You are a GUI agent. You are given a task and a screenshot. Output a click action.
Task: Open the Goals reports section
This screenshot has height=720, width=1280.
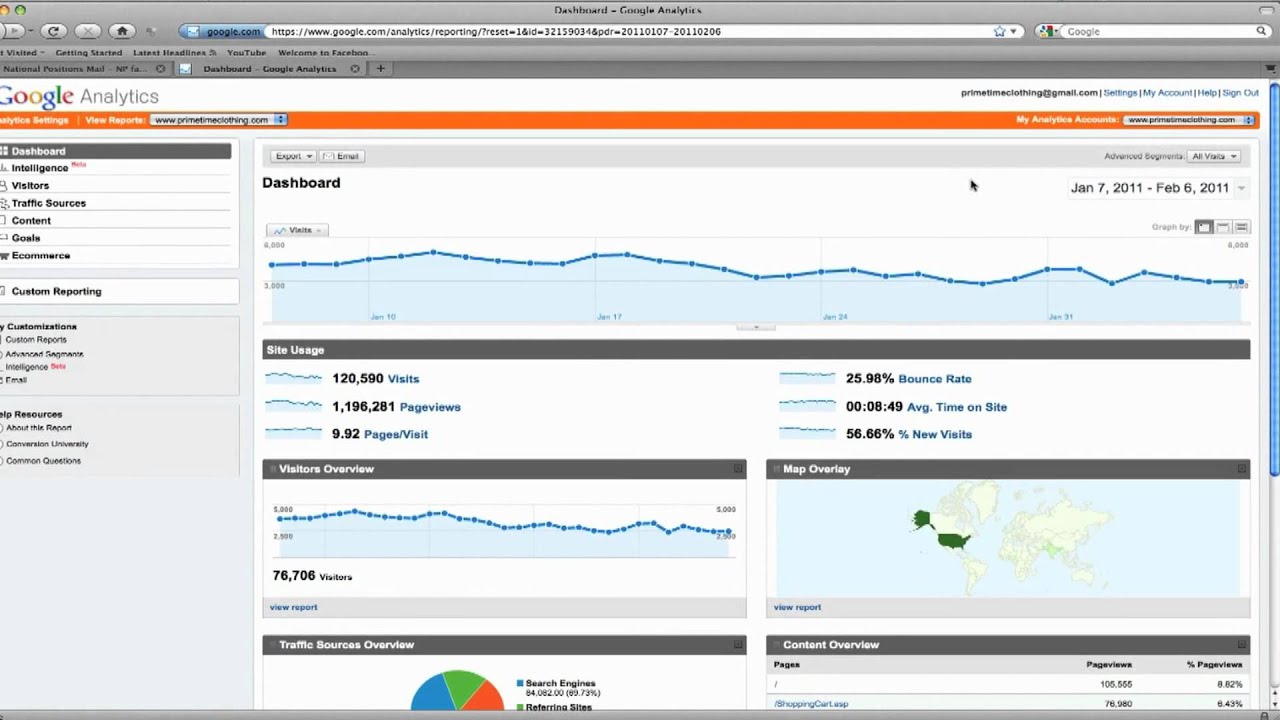point(26,238)
